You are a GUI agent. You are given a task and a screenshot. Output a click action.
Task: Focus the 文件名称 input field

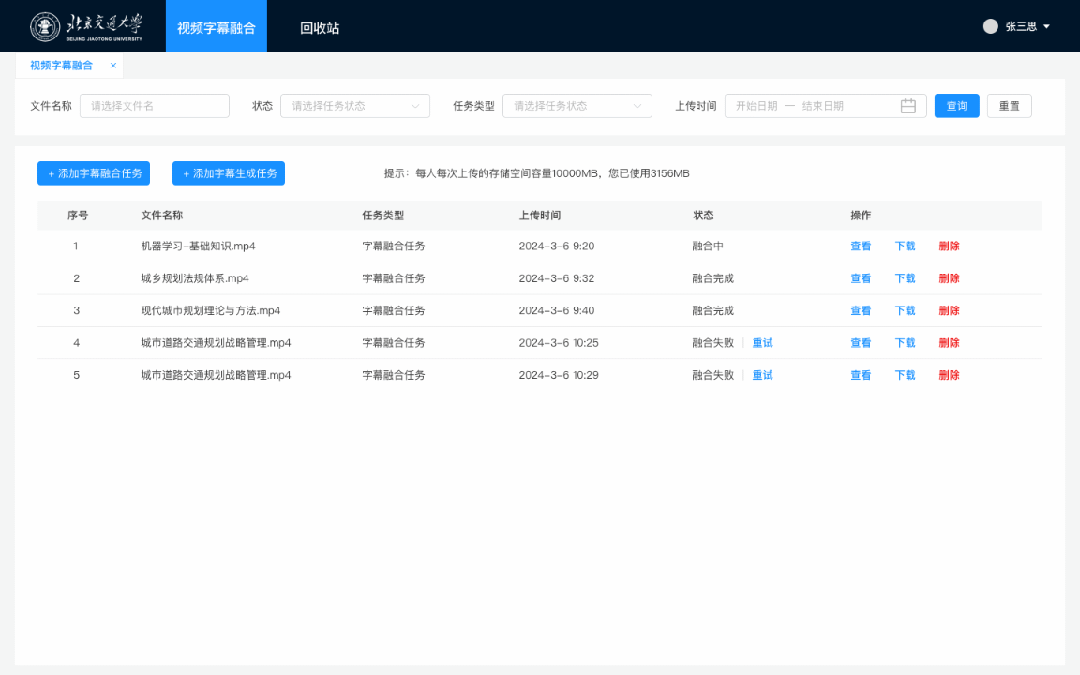[x=155, y=106]
